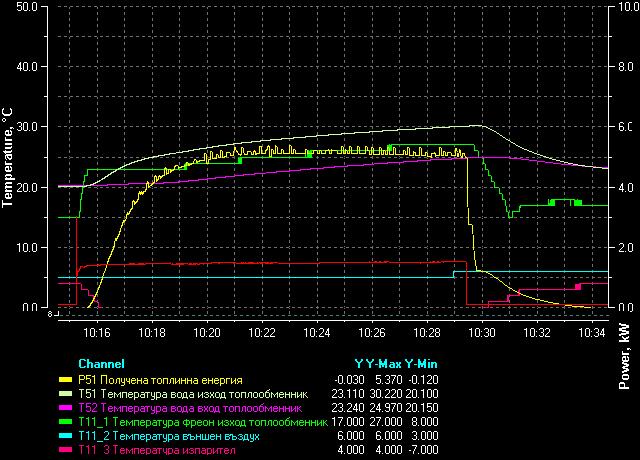The height and width of the screenshot is (460, 640).
Task: Click the 50.0 temperature axis label
Action: pos(27,7)
